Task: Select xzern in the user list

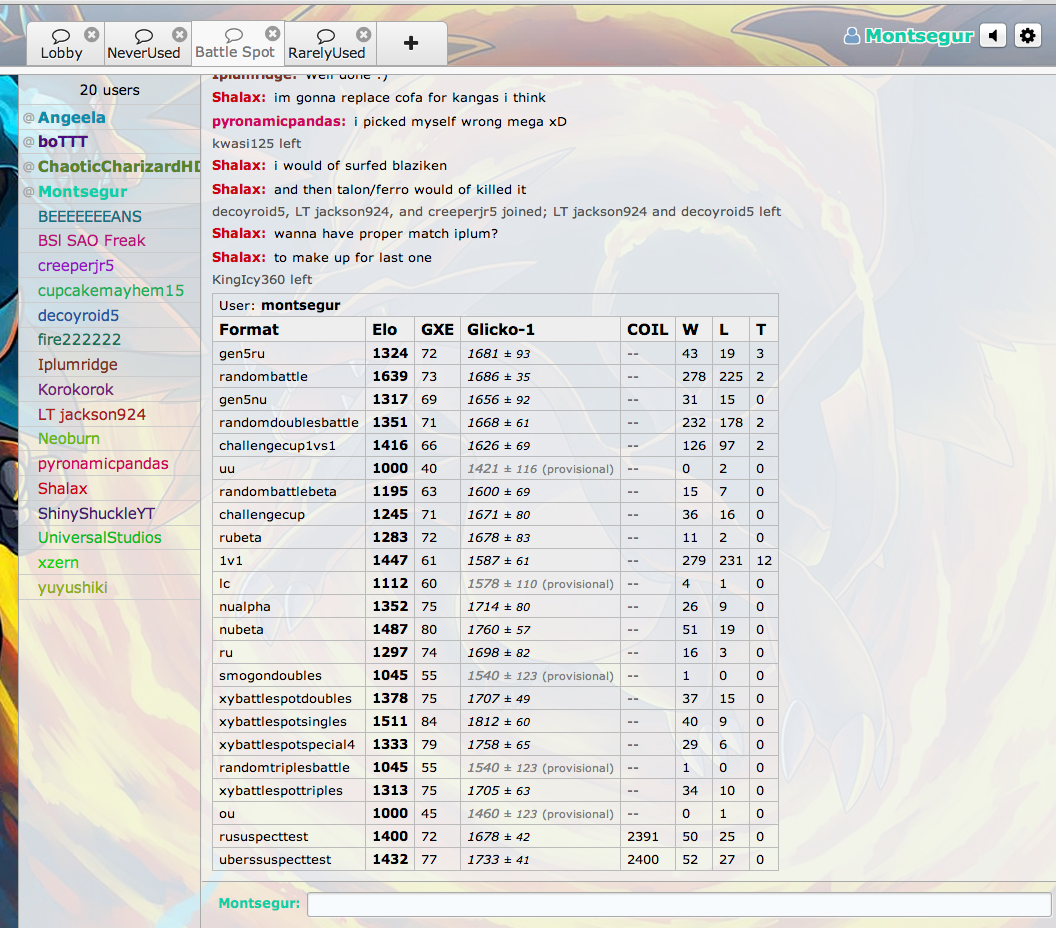Action: click(110, 562)
